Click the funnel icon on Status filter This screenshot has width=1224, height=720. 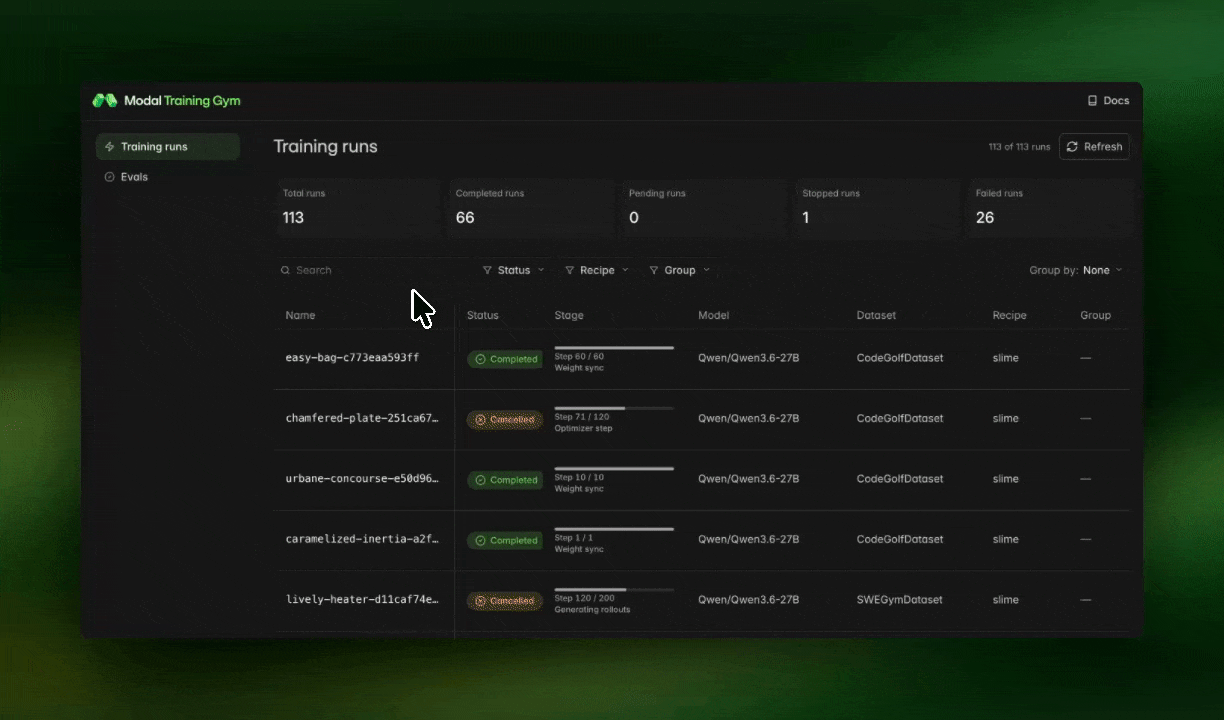487,270
